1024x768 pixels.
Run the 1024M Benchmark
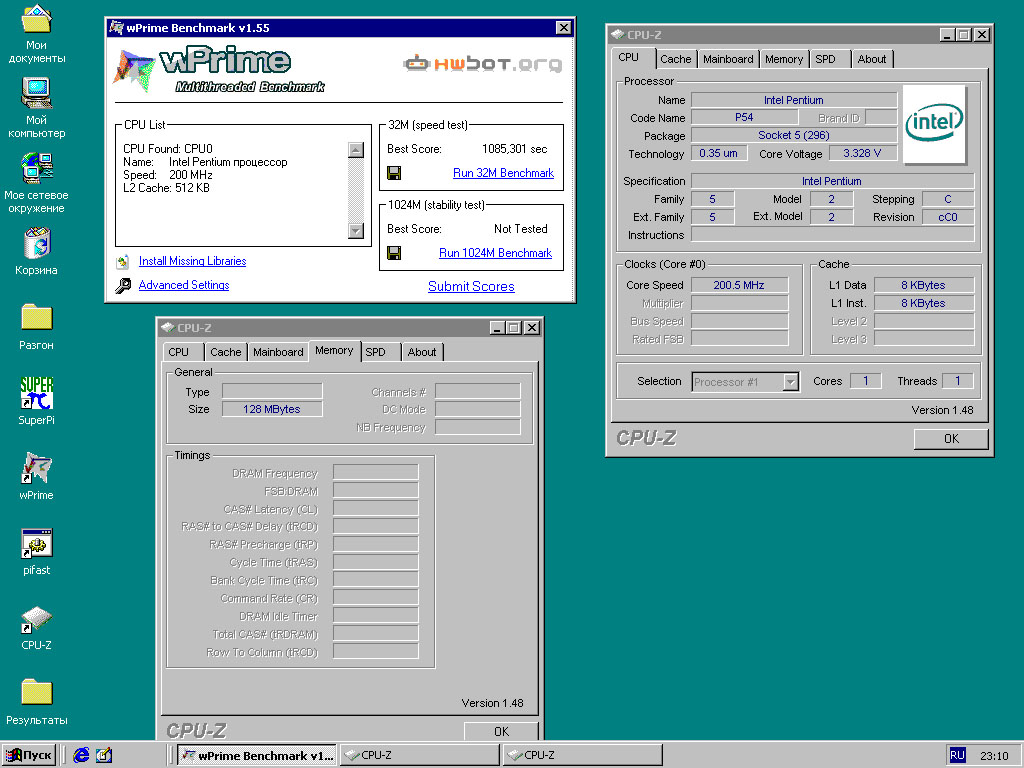pos(495,253)
